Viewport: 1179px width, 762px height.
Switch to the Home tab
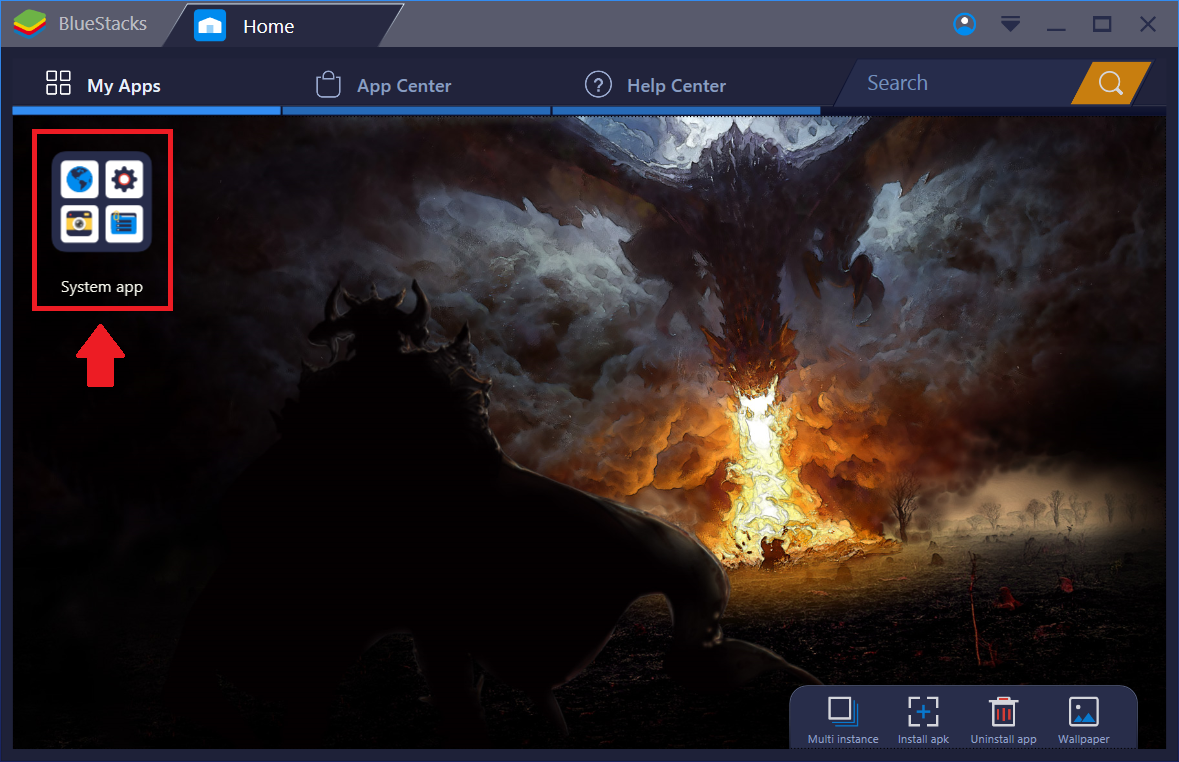[284, 26]
